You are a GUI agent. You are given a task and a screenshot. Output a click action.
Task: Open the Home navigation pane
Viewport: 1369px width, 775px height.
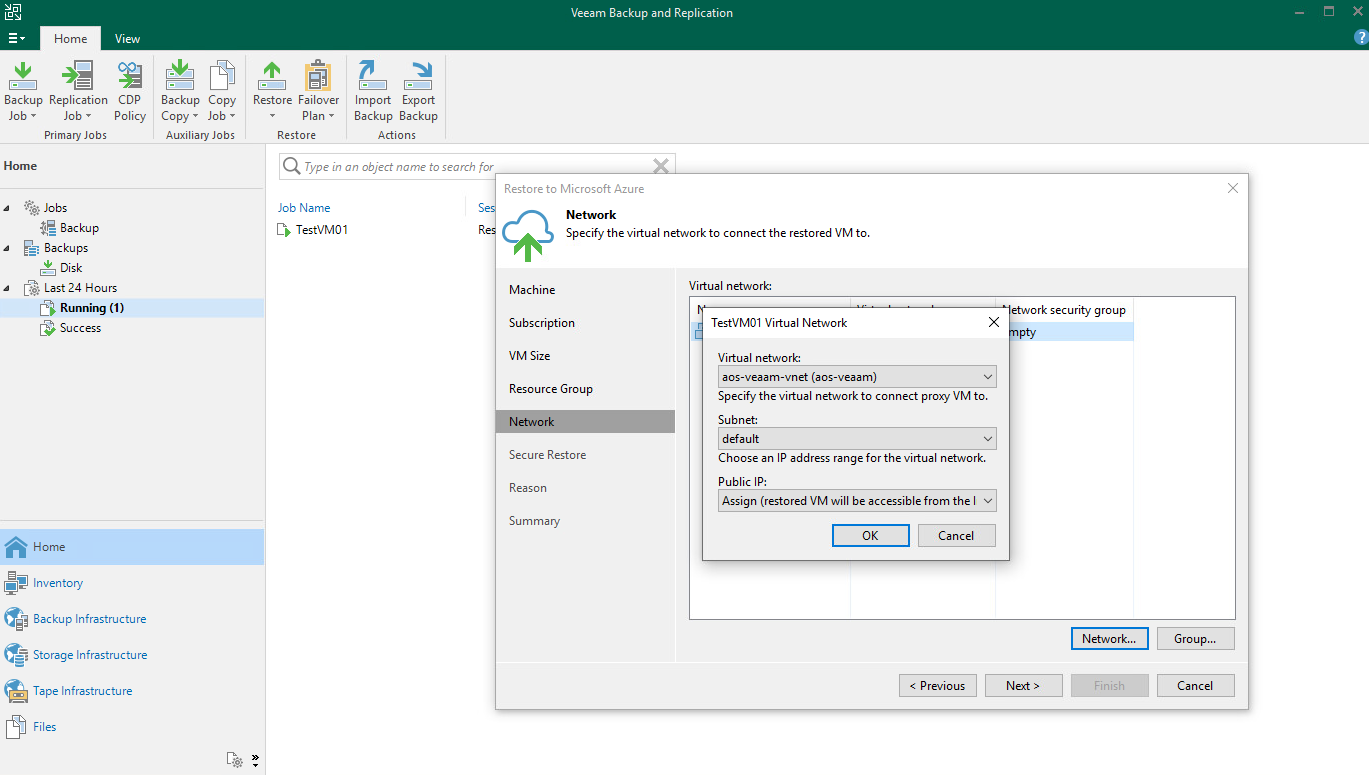click(132, 547)
